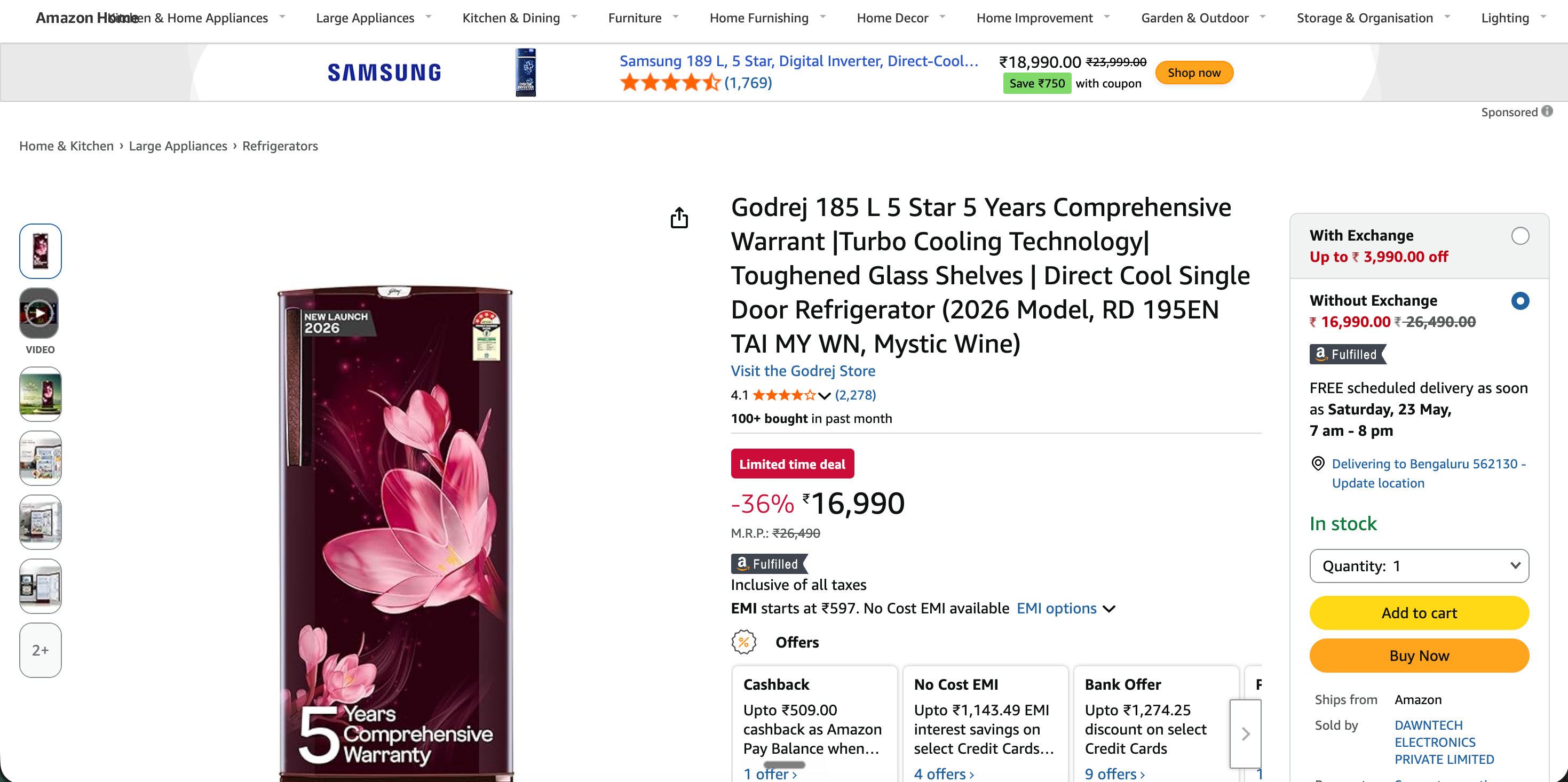Click the Samsung refrigerator ad image
Viewport: 1568px width, 782px height.
pos(526,73)
